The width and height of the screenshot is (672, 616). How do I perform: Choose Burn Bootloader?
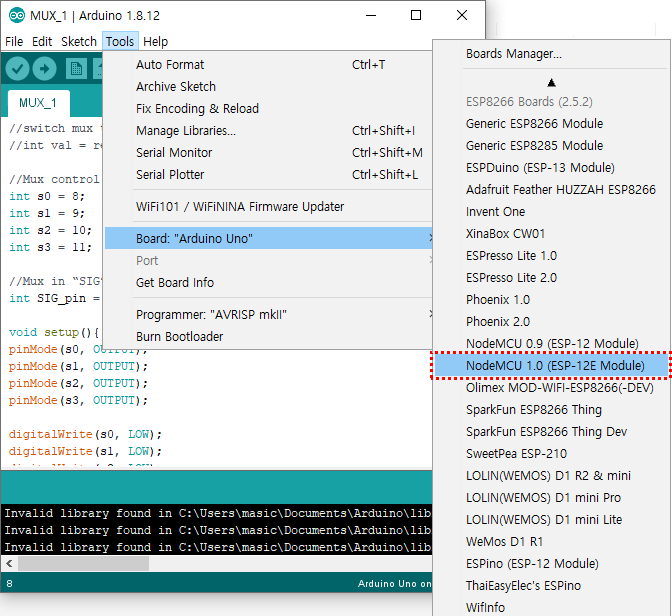pyautogui.click(x=268, y=337)
